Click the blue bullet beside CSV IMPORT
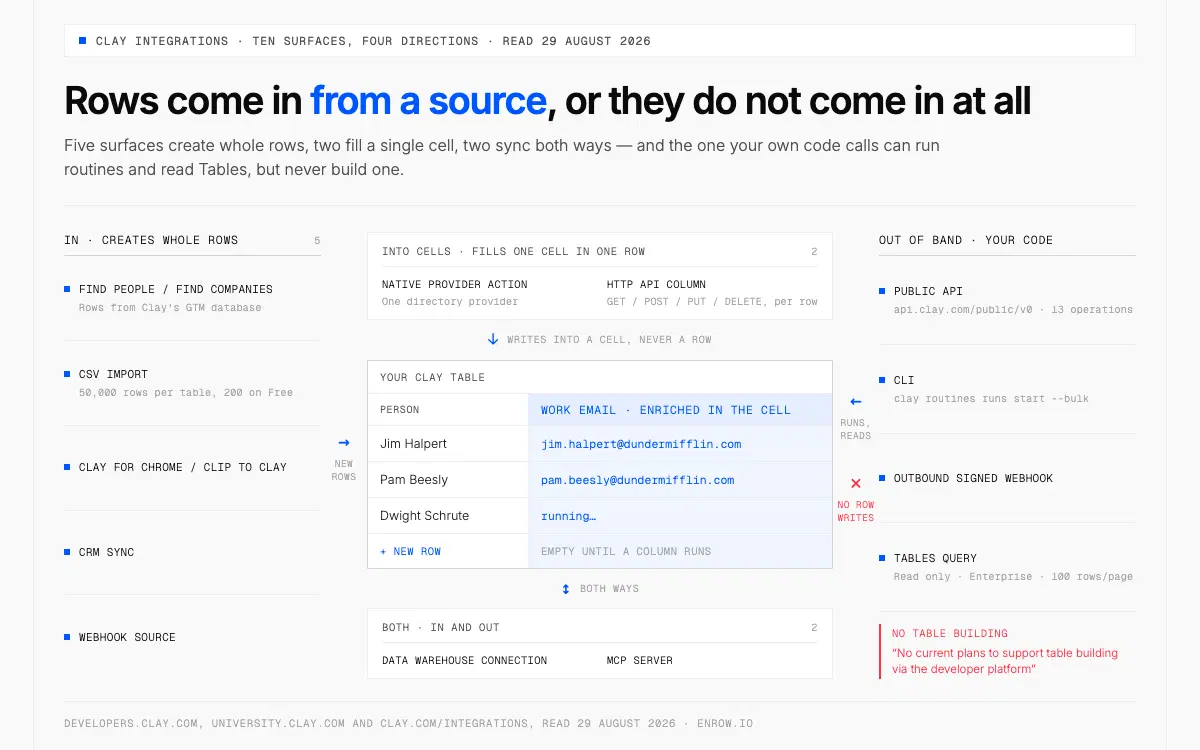 tap(67, 373)
